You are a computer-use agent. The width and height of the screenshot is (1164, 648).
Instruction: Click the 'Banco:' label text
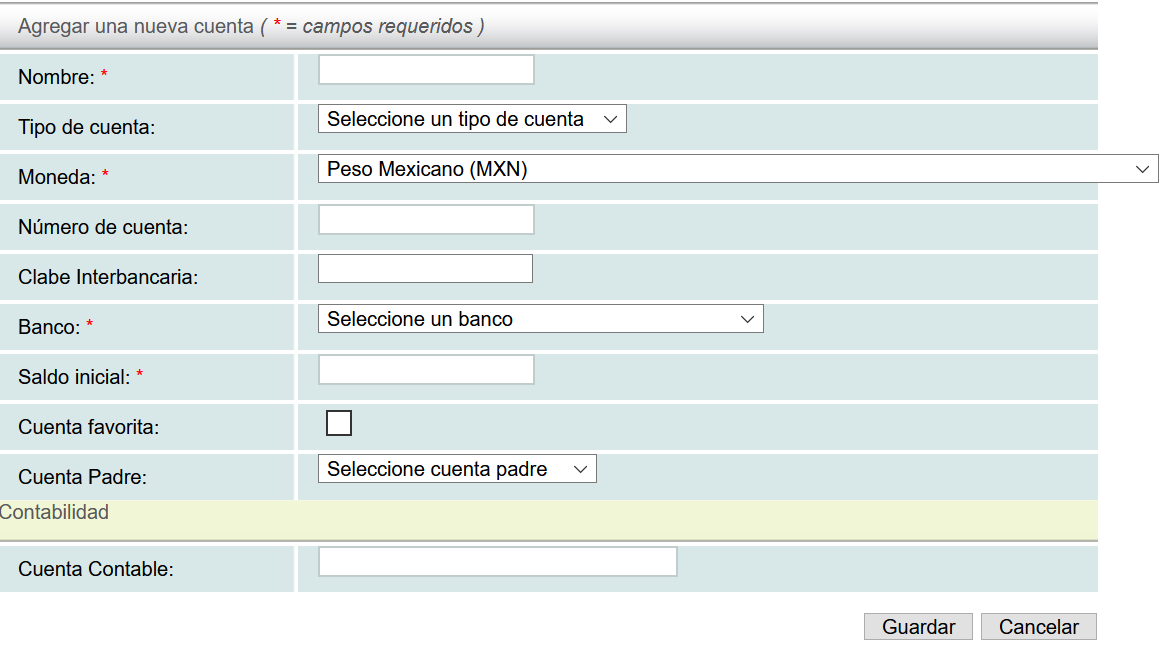(49, 327)
